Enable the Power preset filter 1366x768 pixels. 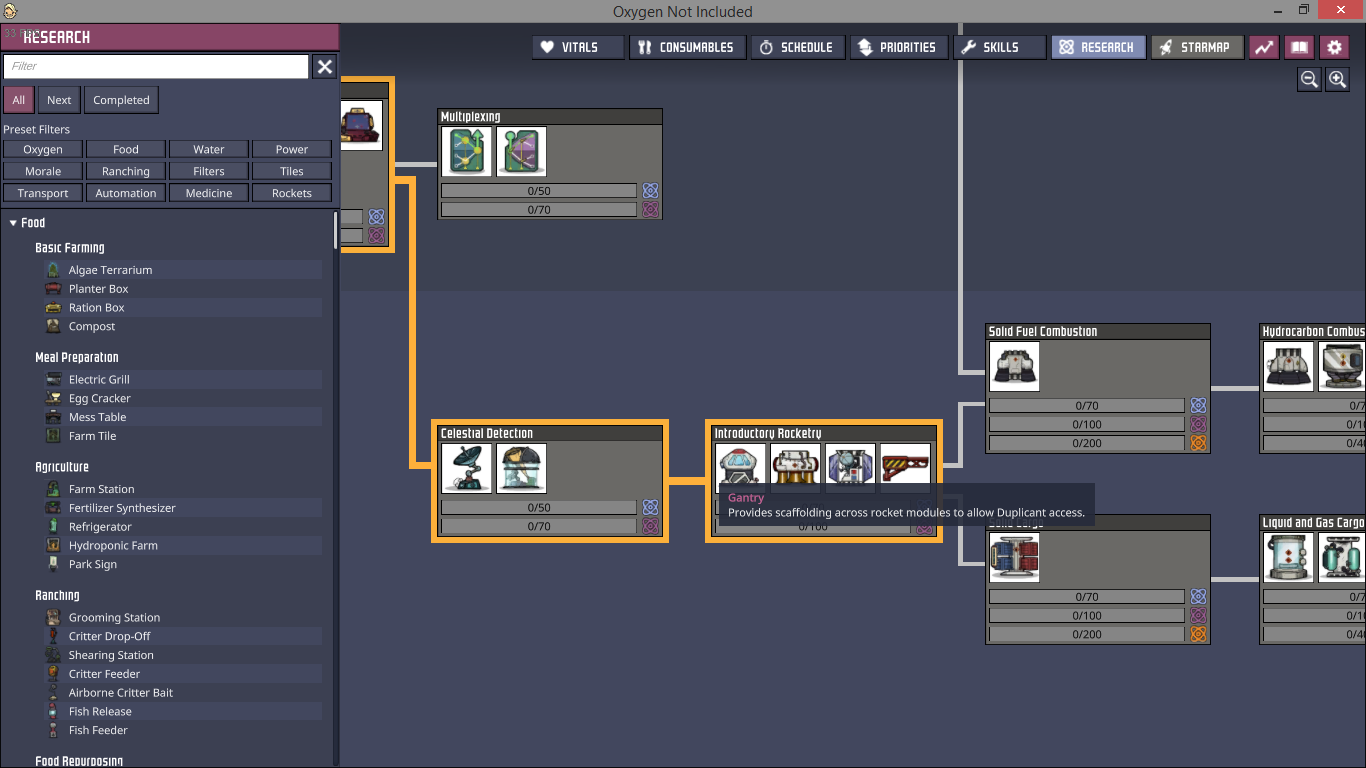(x=292, y=149)
